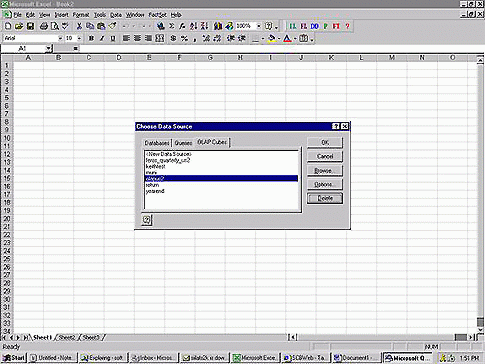Click the OK button in dialog

(325, 142)
